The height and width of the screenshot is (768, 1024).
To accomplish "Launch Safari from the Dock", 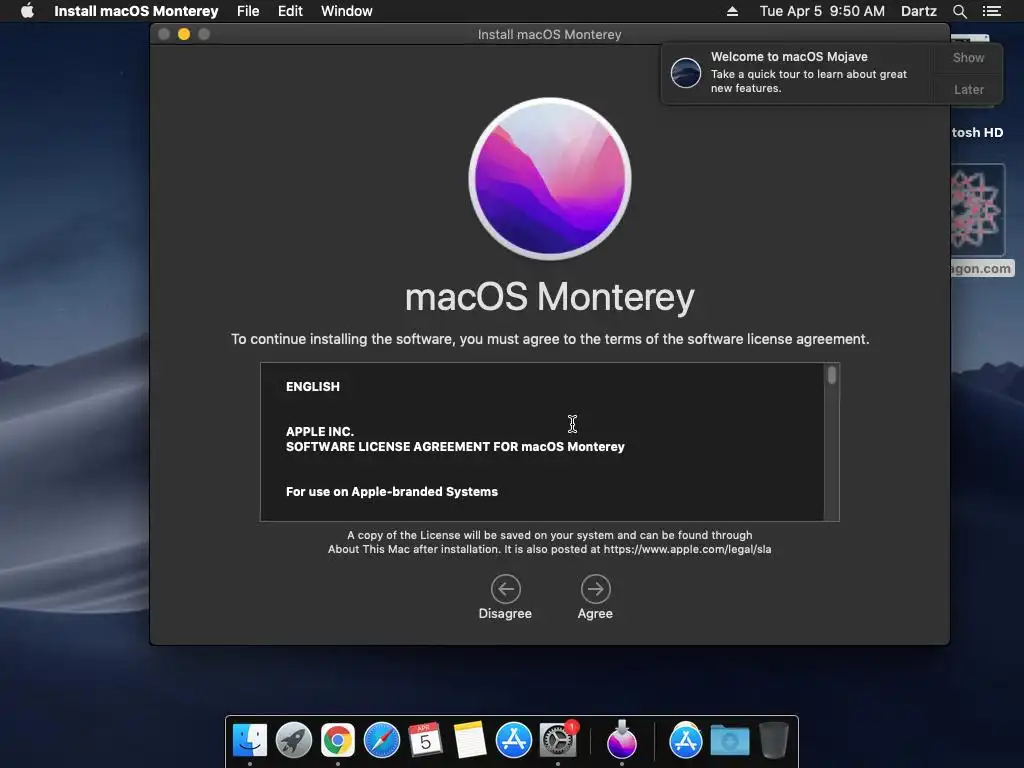I will (381, 740).
